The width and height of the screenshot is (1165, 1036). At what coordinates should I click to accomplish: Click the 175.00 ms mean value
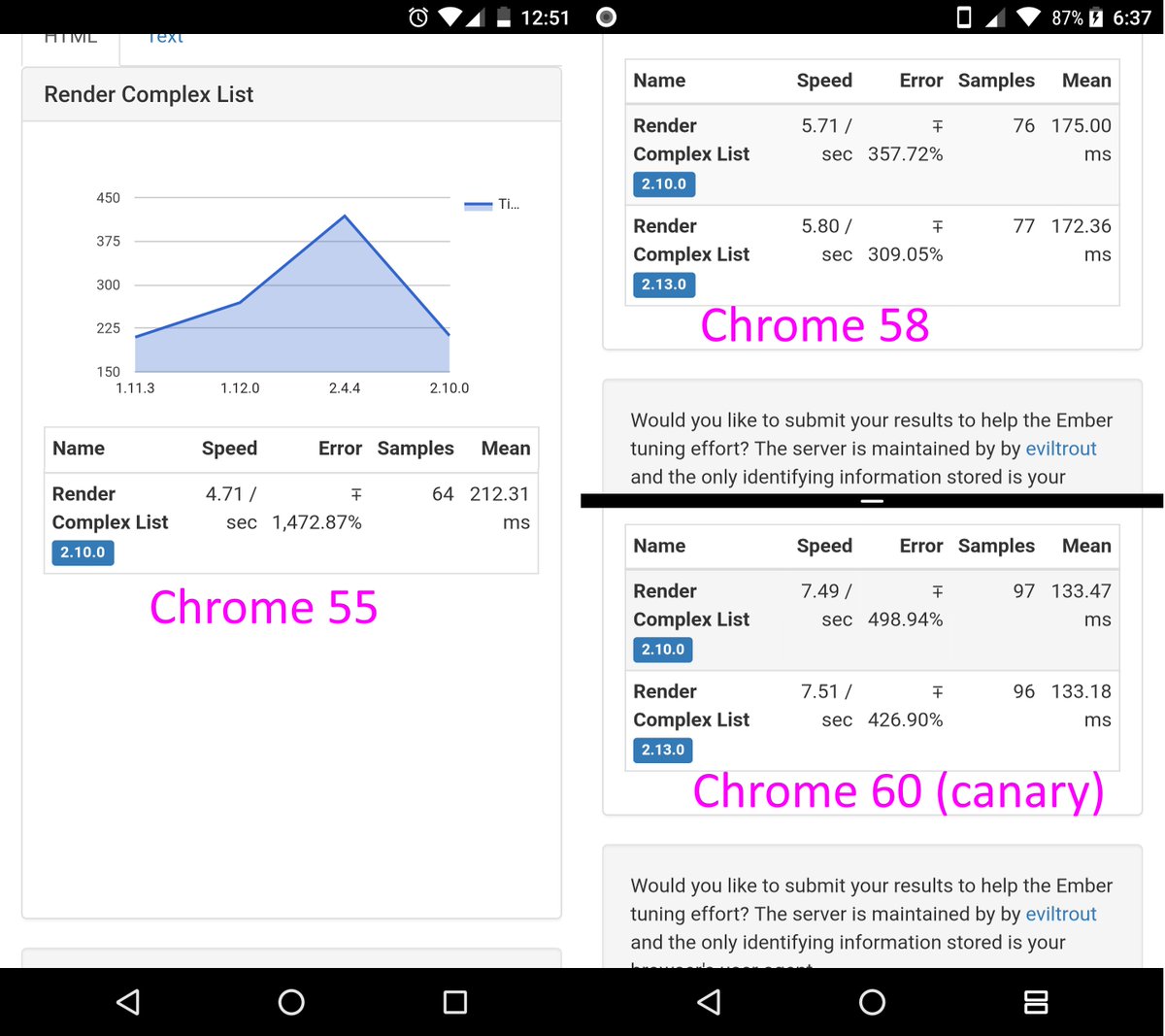pyautogui.click(x=1081, y=140)
